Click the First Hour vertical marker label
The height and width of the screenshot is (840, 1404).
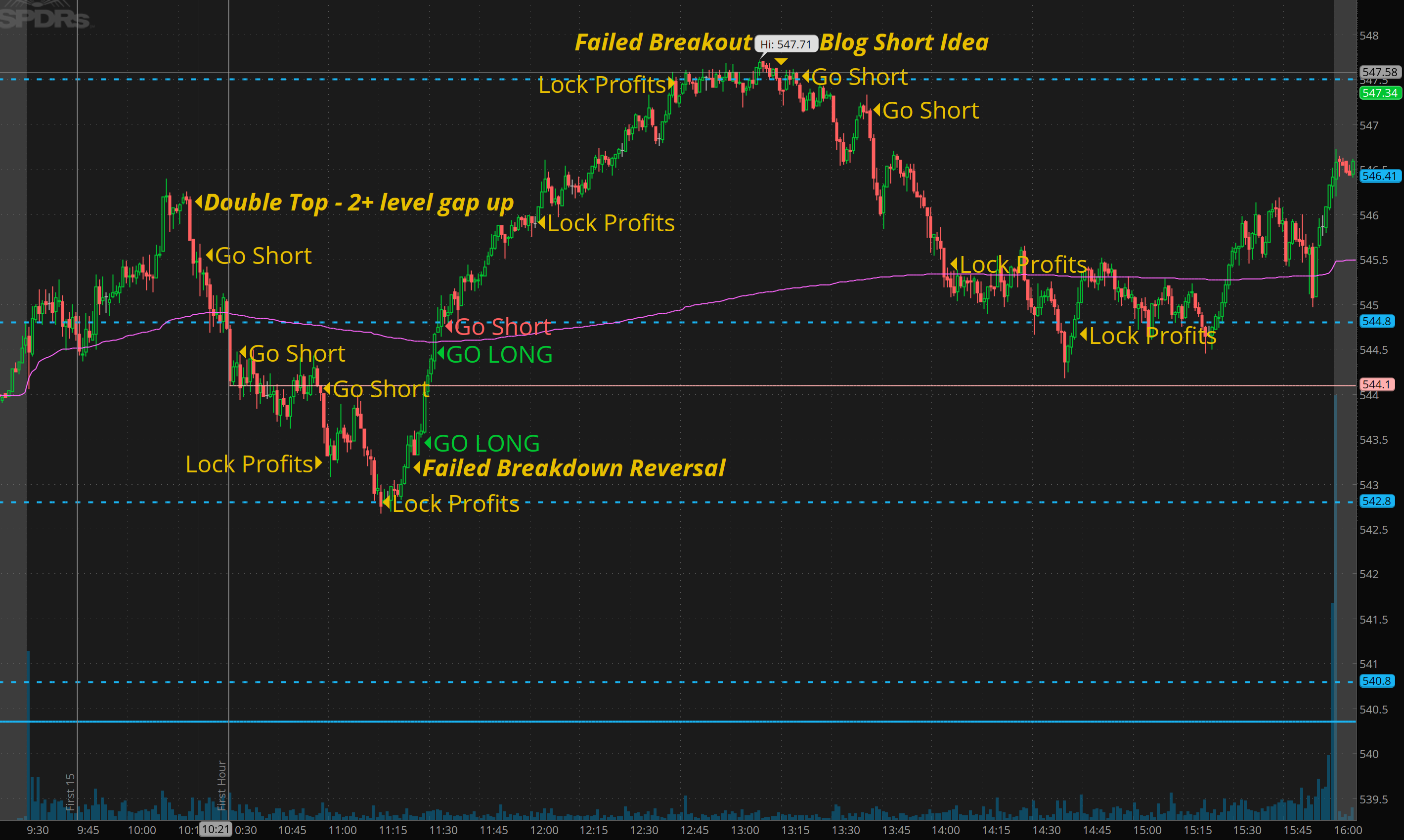222,785
